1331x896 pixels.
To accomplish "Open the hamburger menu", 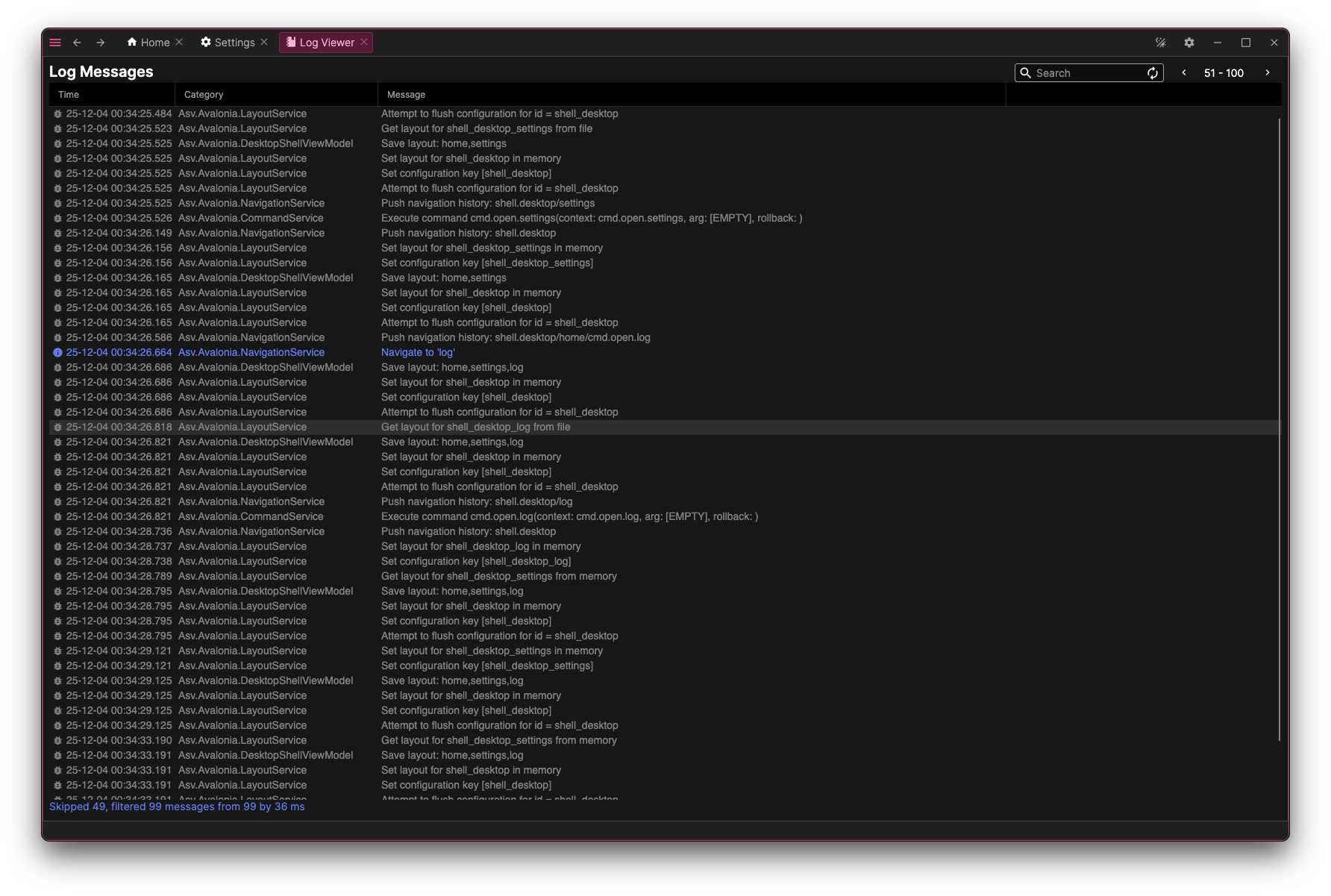I will pyautogui.click(x=54, y=43).
